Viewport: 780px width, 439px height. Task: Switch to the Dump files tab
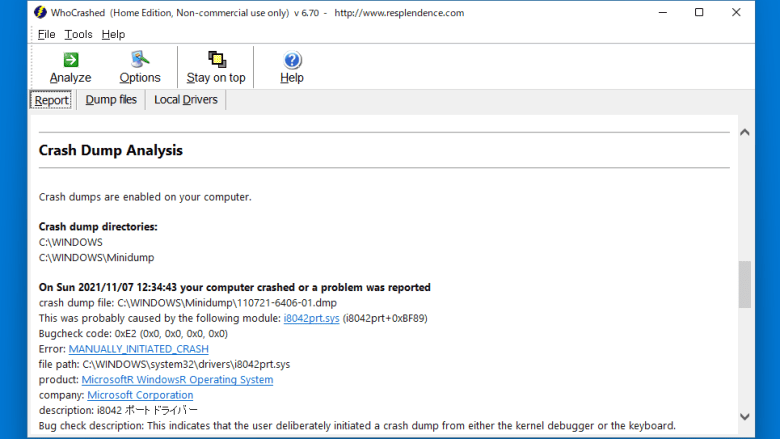click(111, 100)
